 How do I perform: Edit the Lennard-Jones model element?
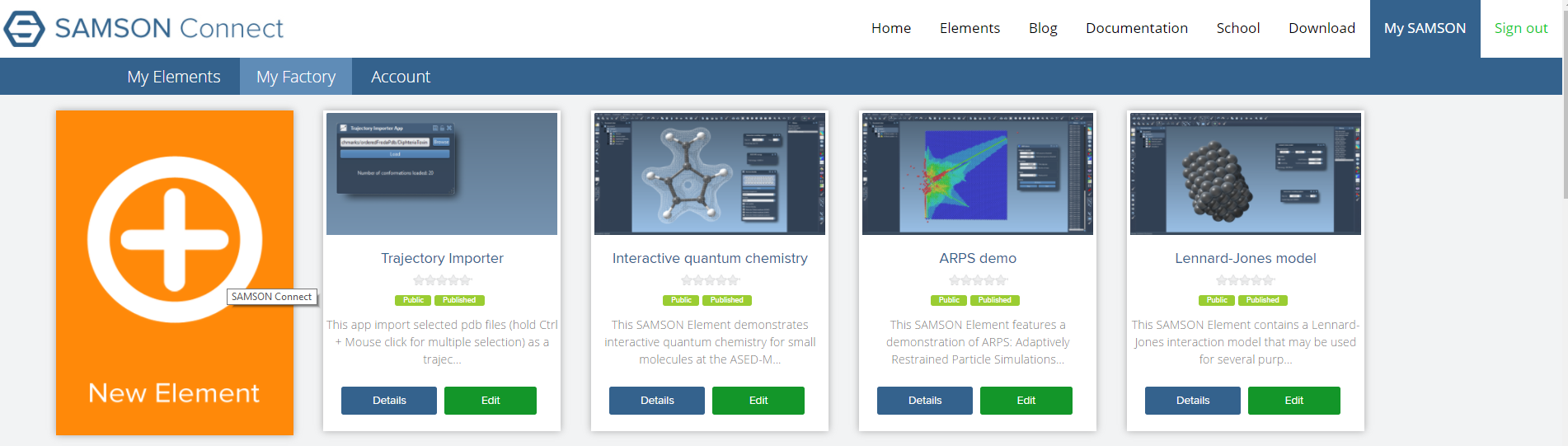[1293, 401]
